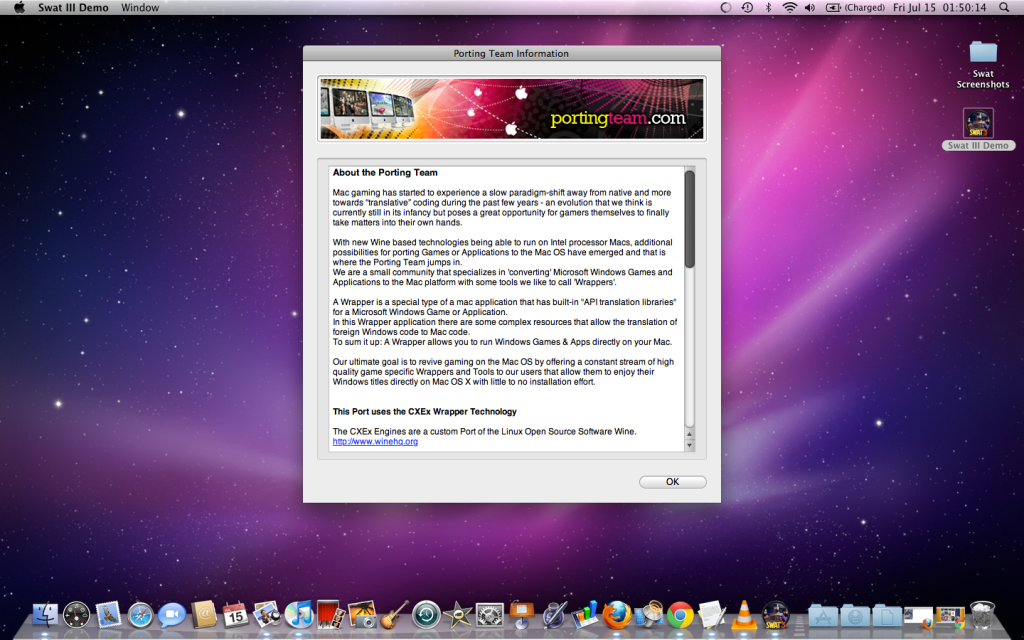Launch Keynote from the Dock
The height and width of the screenshot is (640, 1024).
tap(521, 615)
